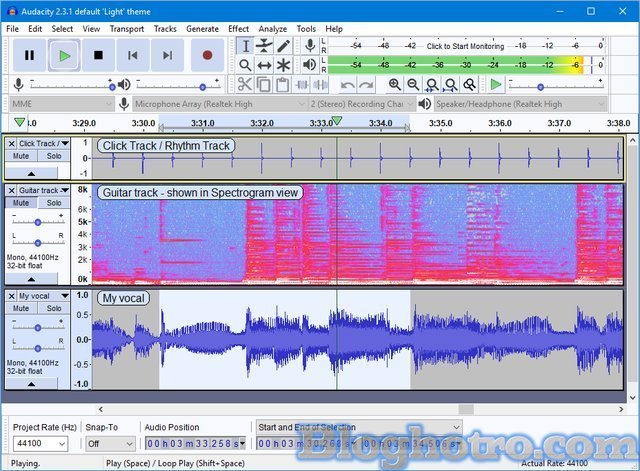Stop playback with the Stop button

[x=98, y=55]
